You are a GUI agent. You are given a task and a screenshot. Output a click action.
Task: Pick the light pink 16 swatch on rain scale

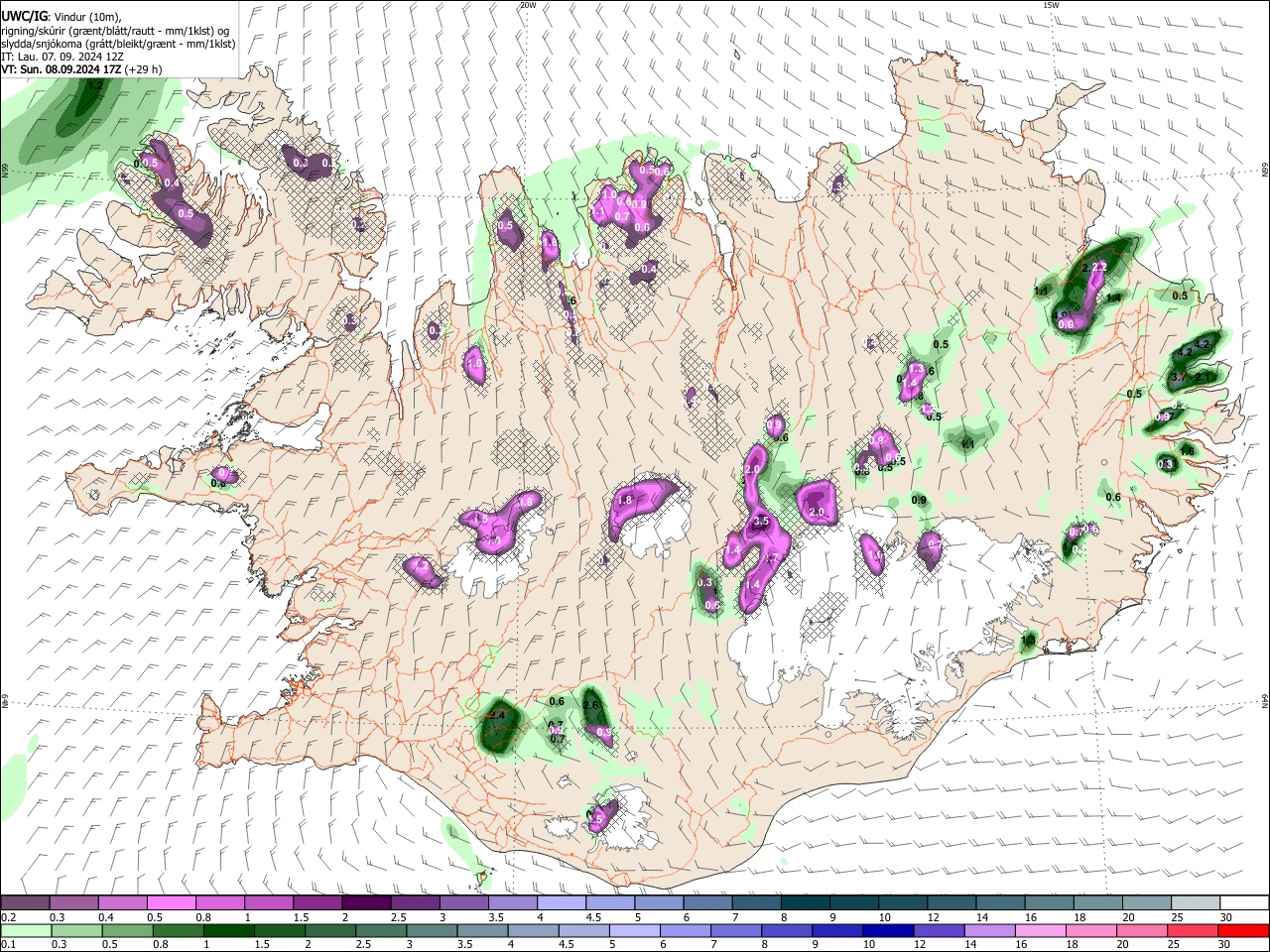coord(1040,930)
